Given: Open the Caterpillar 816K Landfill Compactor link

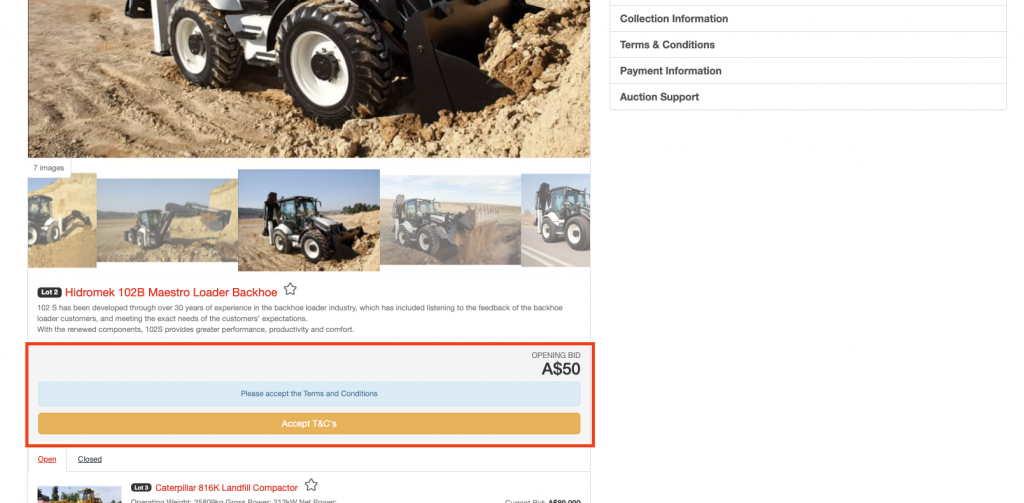Looking at the screenshot, I should [227, 488].
